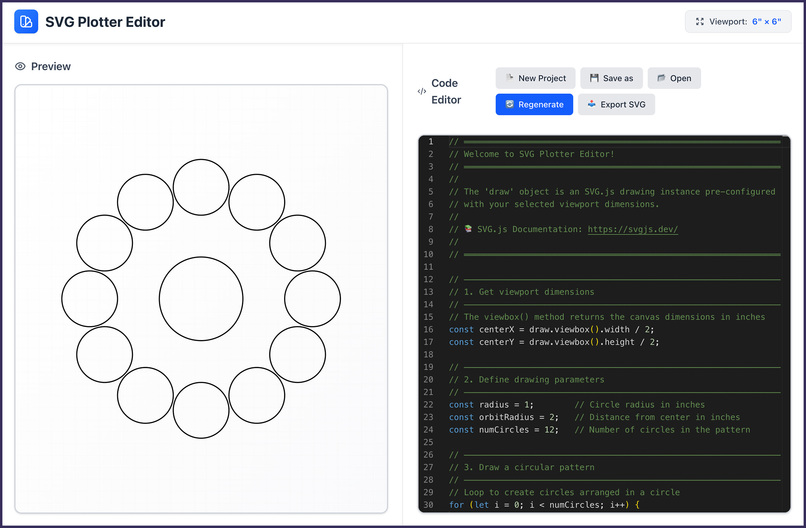Click the SVG Plotter Editor title text
Viewport: 806px width, 528px height.
click(x=105, y=22)
